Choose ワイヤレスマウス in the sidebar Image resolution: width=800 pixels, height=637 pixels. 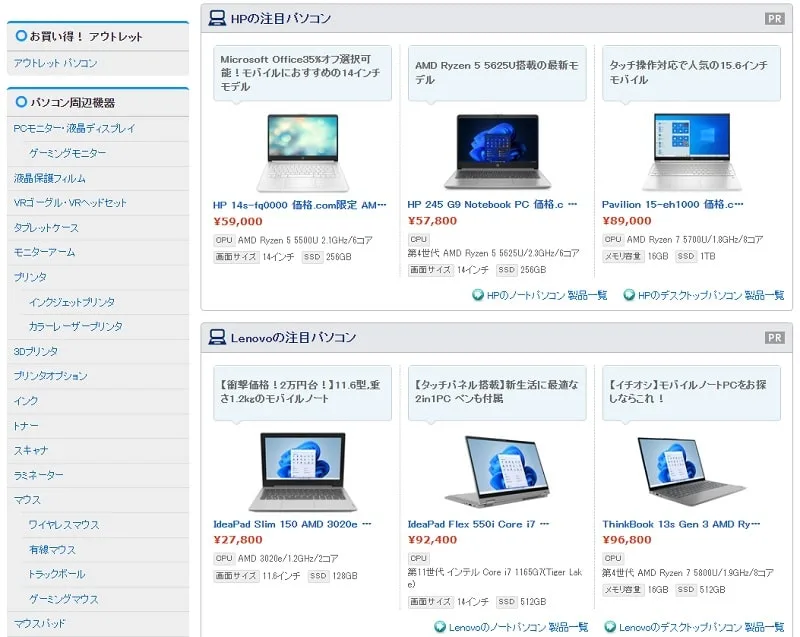pyautogui.click(x=64, y=525)
